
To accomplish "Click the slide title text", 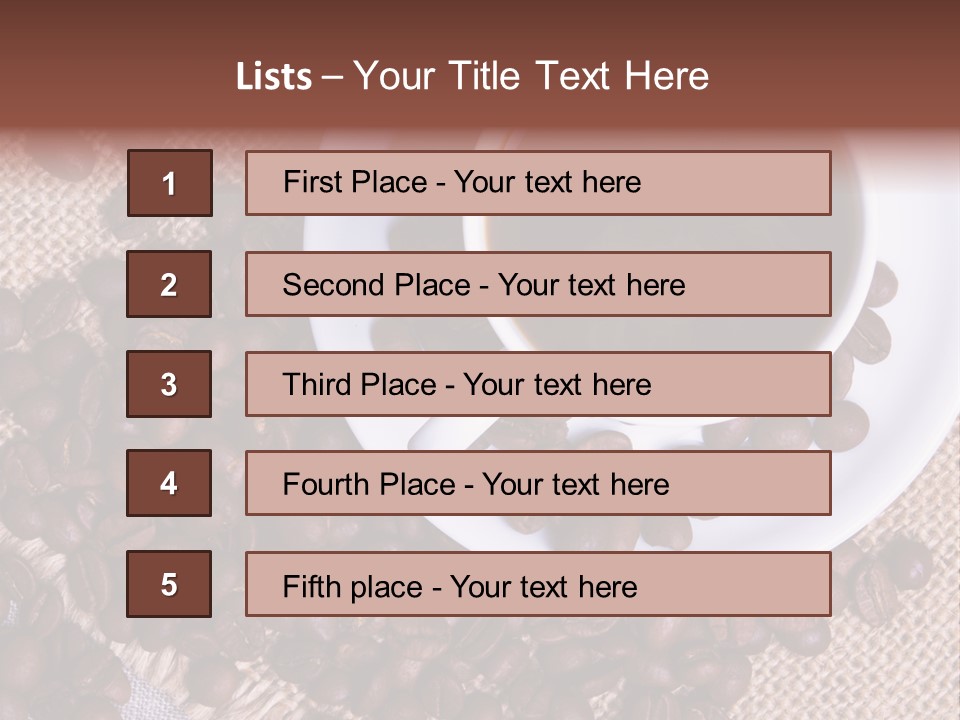I will pyautogui.click(x=472, y=76).
